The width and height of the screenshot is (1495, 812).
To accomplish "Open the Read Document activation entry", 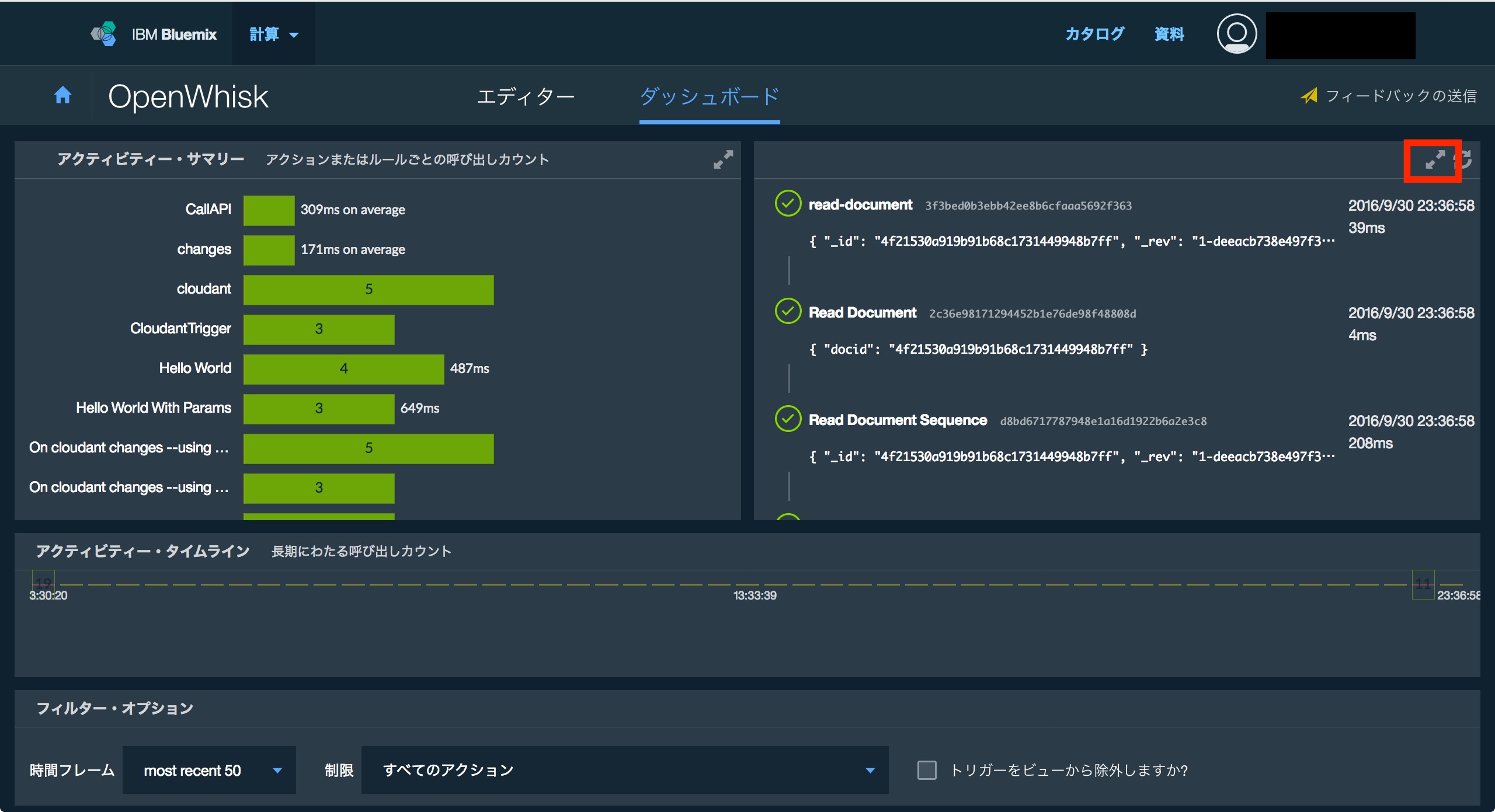I will pos(863,313).
